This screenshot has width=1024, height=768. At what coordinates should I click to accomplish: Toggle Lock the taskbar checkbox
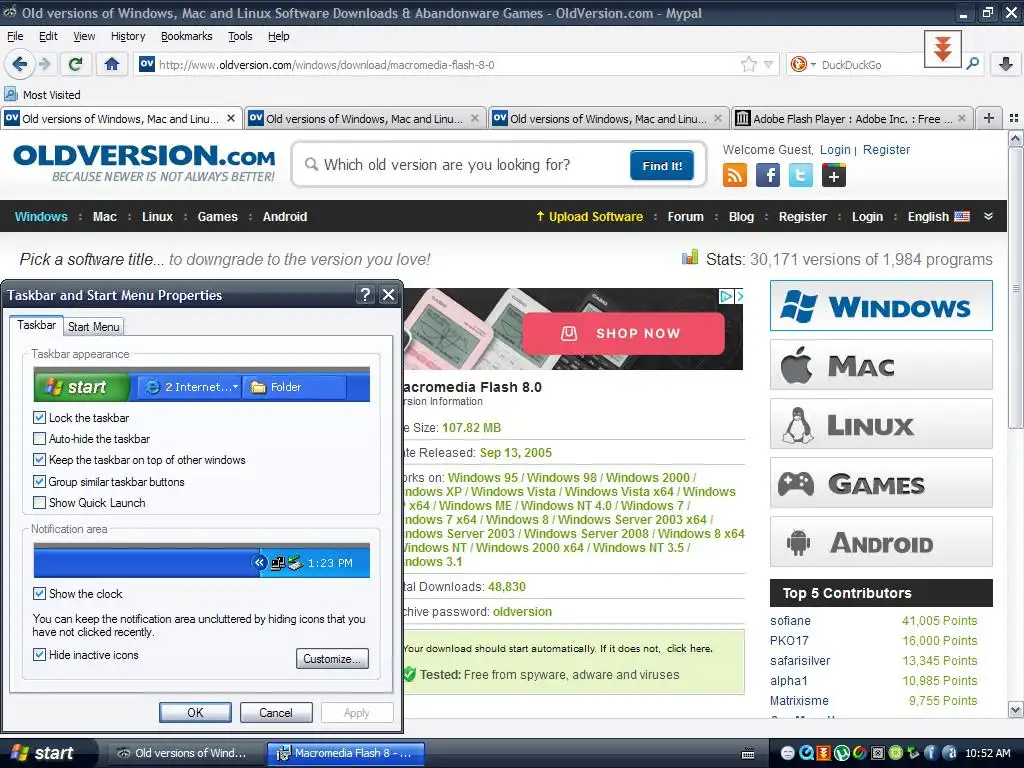[x=39, y=417]
